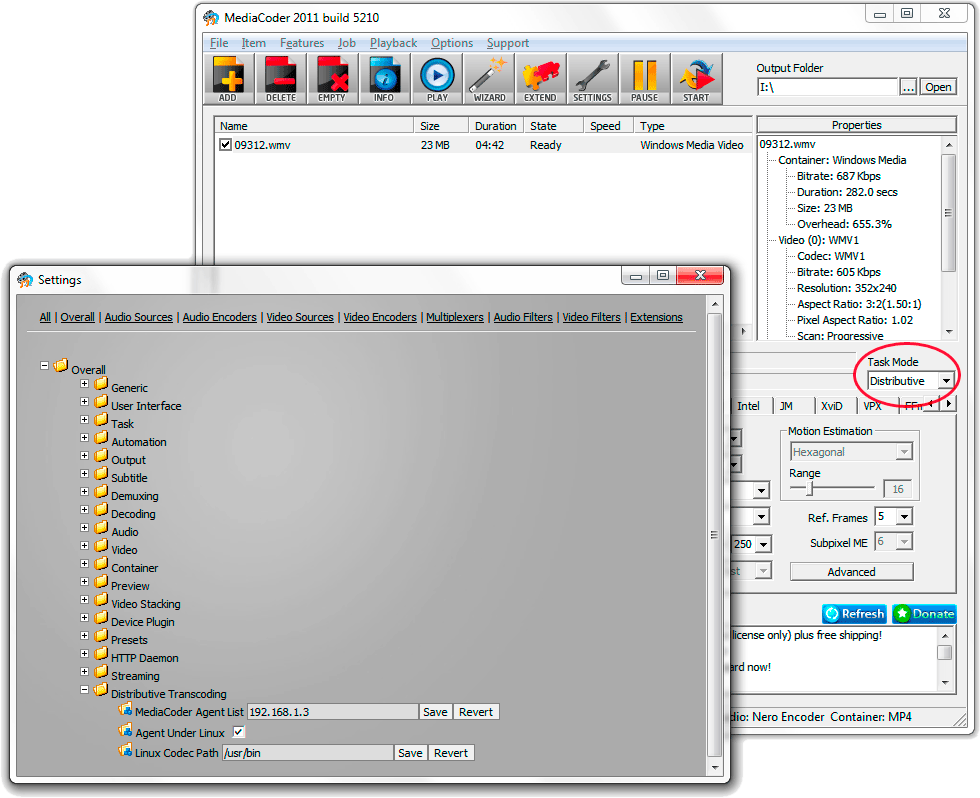Open the File menu
Image resolution: width=980 pixels, height=798 pixels.
[x=219, y=43]
